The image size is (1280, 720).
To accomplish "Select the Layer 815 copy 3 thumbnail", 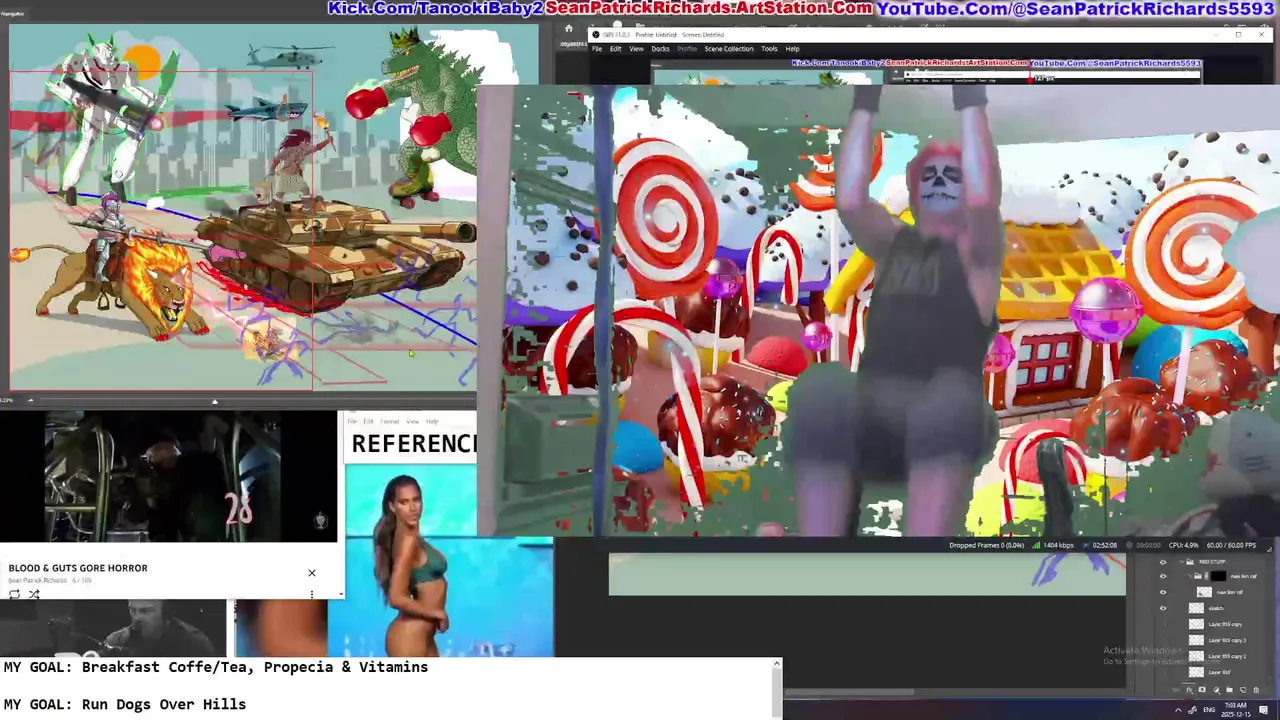I will tap(1196, 640).
